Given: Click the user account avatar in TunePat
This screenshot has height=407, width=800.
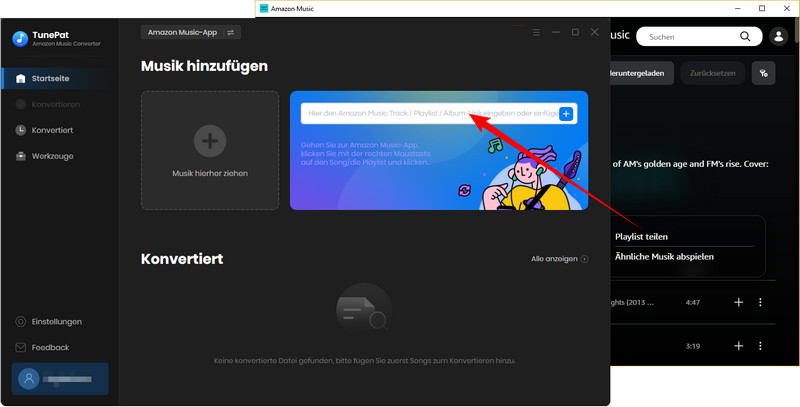Looking at the screenshot, I should pyautogui.click(x=29, y=379).
